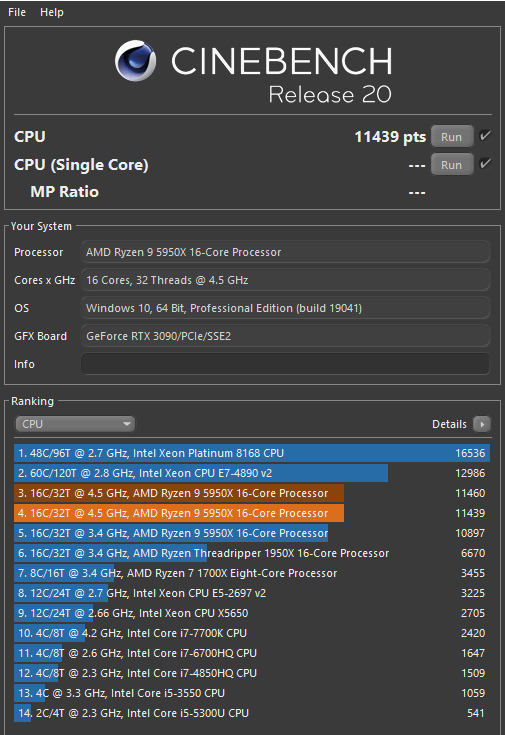Toggle the CPU test checkbox
505x735 pixels.
click(485, 136)
